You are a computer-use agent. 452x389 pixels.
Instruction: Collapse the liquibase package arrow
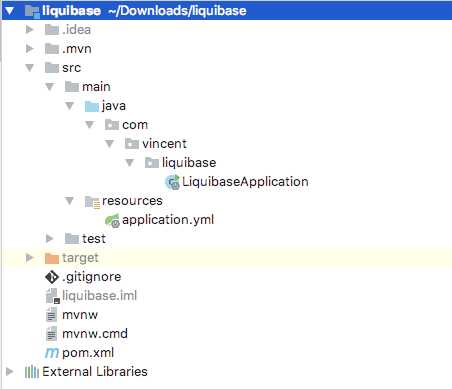130,163
